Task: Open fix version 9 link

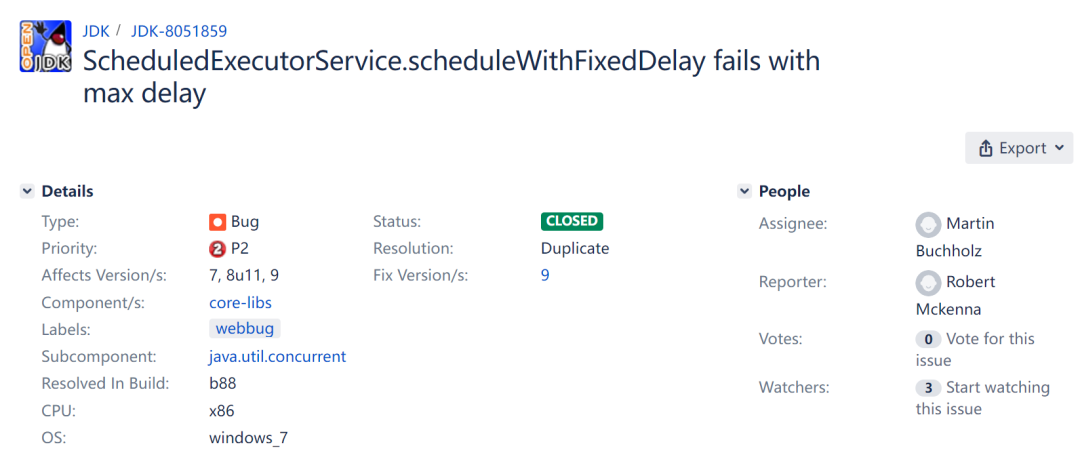Action: [545, 275]
